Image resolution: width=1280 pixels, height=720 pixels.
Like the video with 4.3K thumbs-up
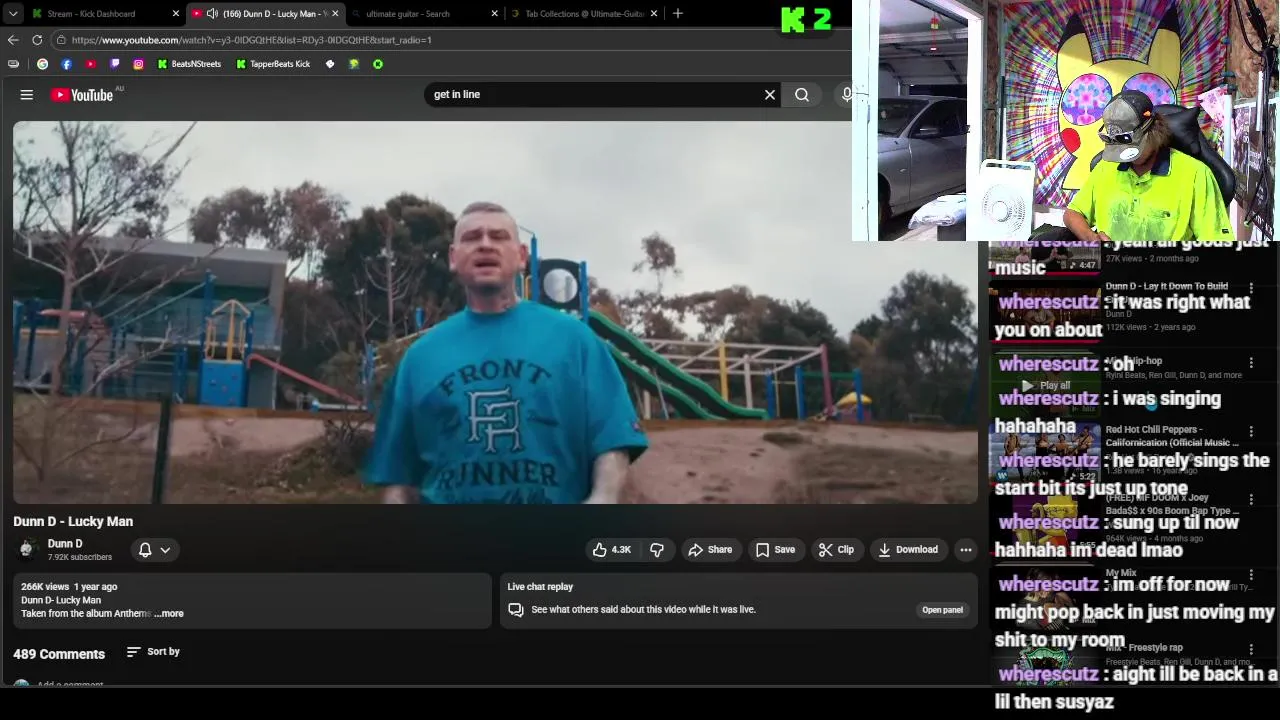click(612, 550)
